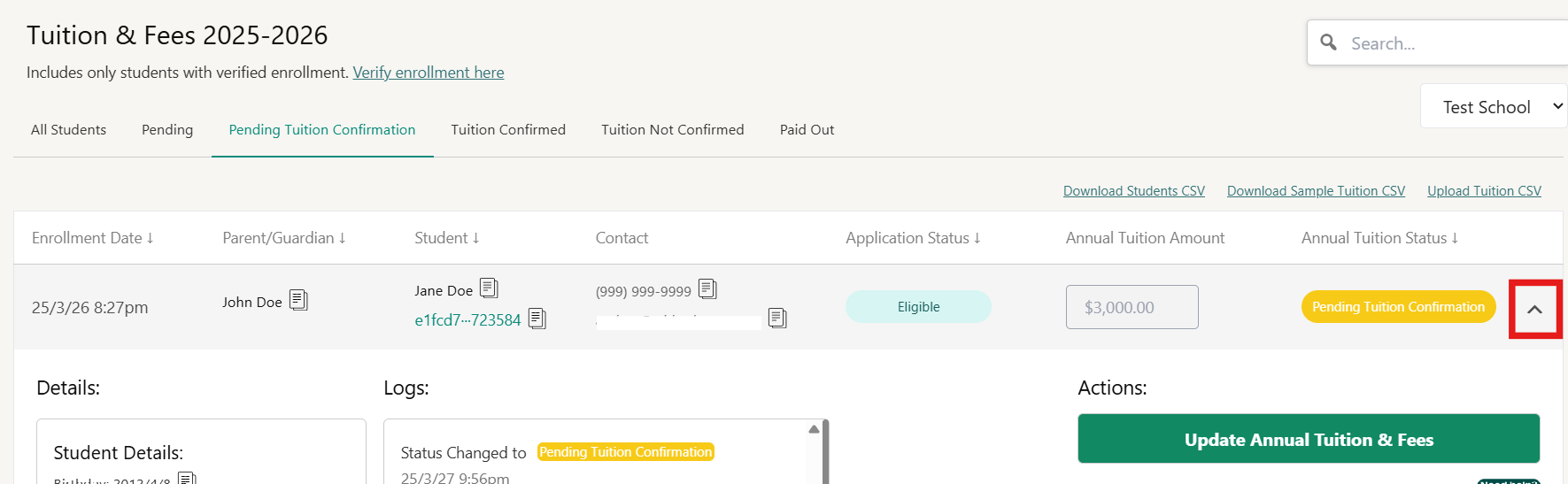Screen dimensions: 1568x484
Task: Copy the parent name John Doe
Action: (x=298, y=301)
